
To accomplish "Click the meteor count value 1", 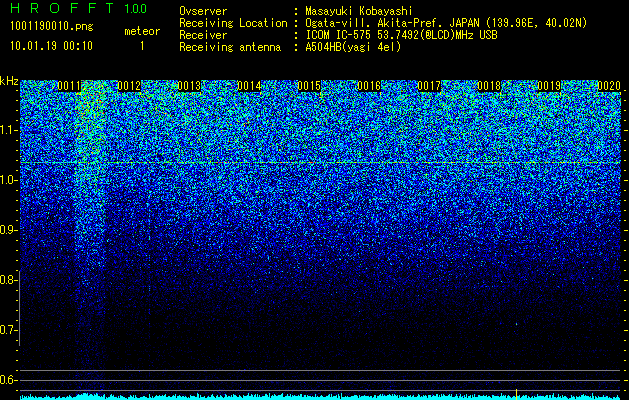I will coord(142,46).
